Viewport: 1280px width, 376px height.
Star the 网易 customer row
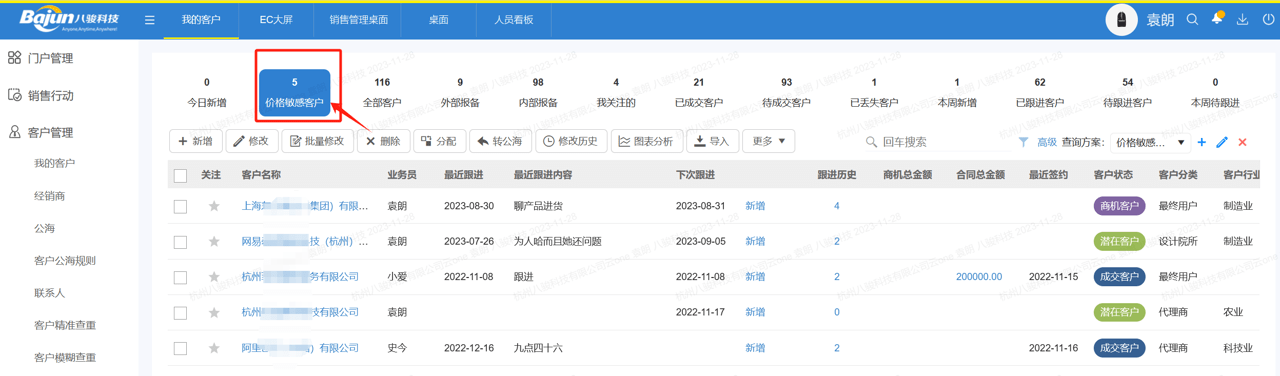214,241
